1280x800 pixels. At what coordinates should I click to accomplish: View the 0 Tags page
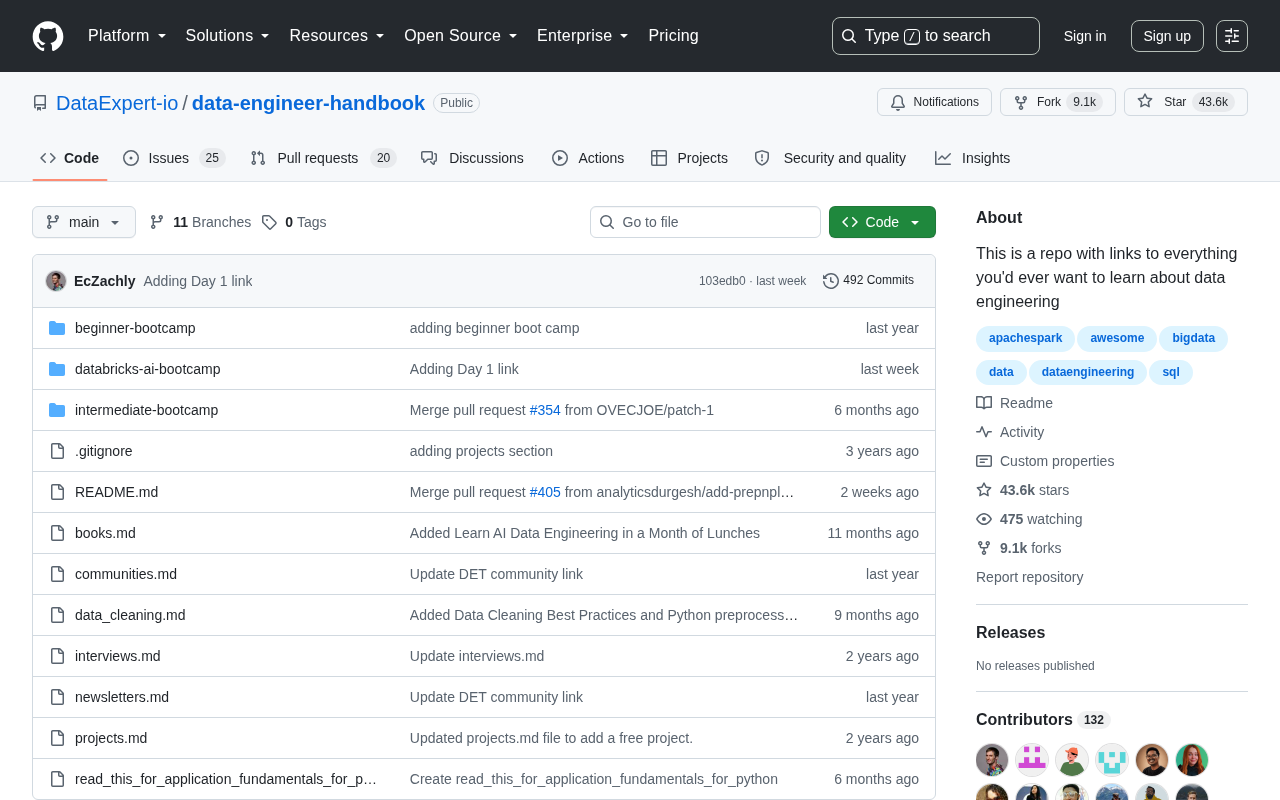pos(294,222)
